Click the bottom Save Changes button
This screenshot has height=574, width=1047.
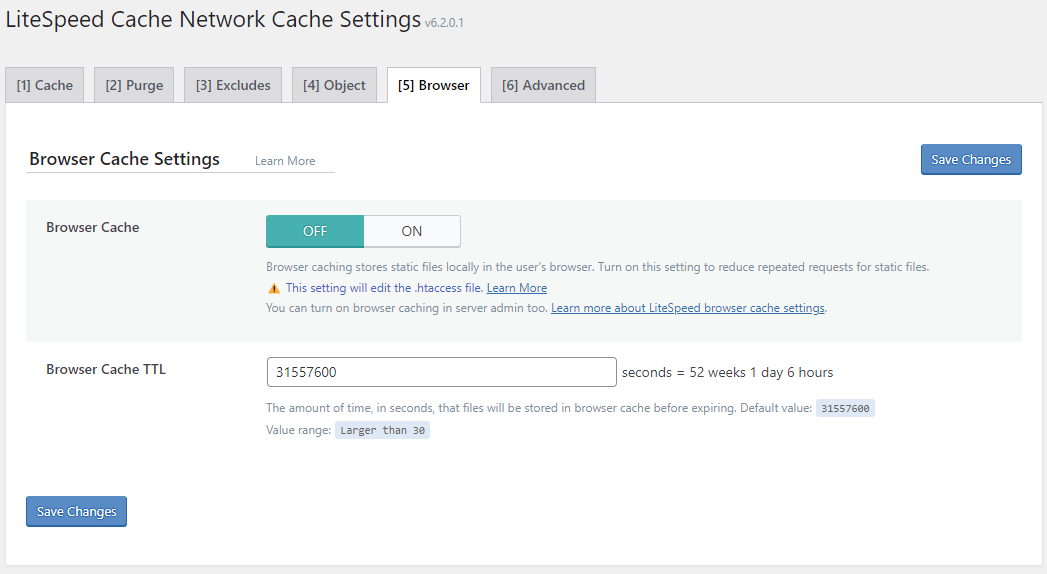pyautogui.click(x=76, y=511)
